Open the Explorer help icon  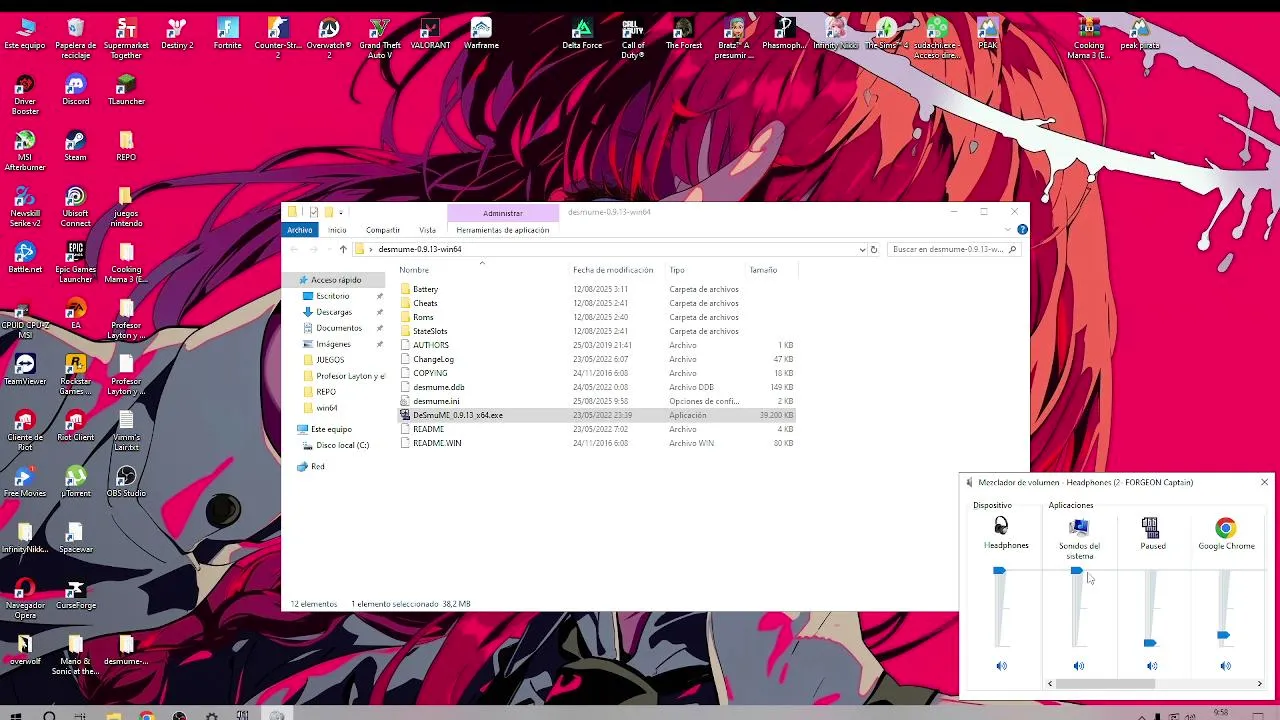click(x=1022, y=230)
